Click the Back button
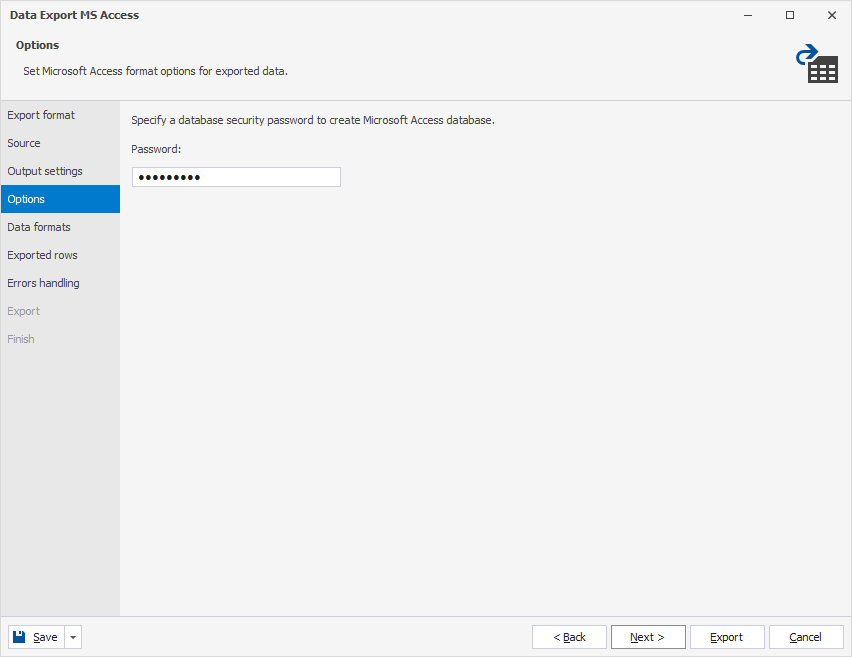 pos(569,637)
